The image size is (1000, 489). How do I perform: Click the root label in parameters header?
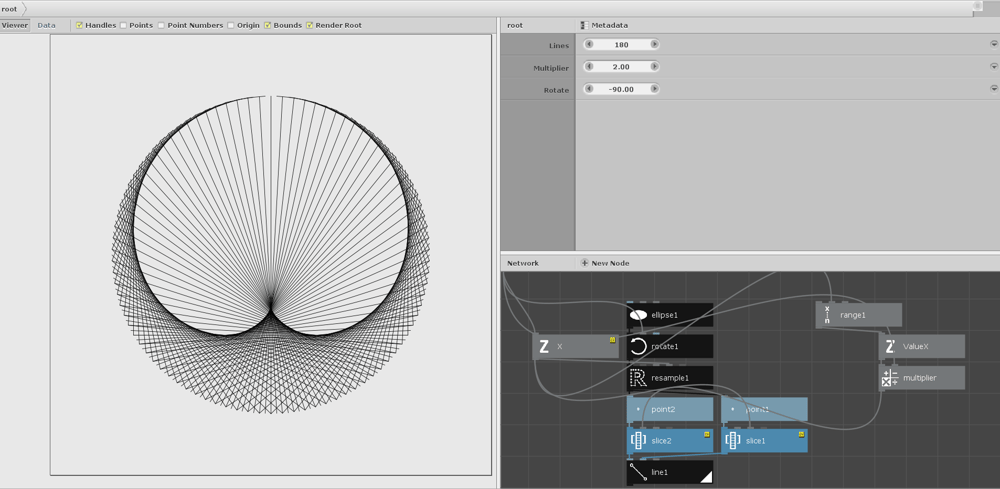[515, 26]
